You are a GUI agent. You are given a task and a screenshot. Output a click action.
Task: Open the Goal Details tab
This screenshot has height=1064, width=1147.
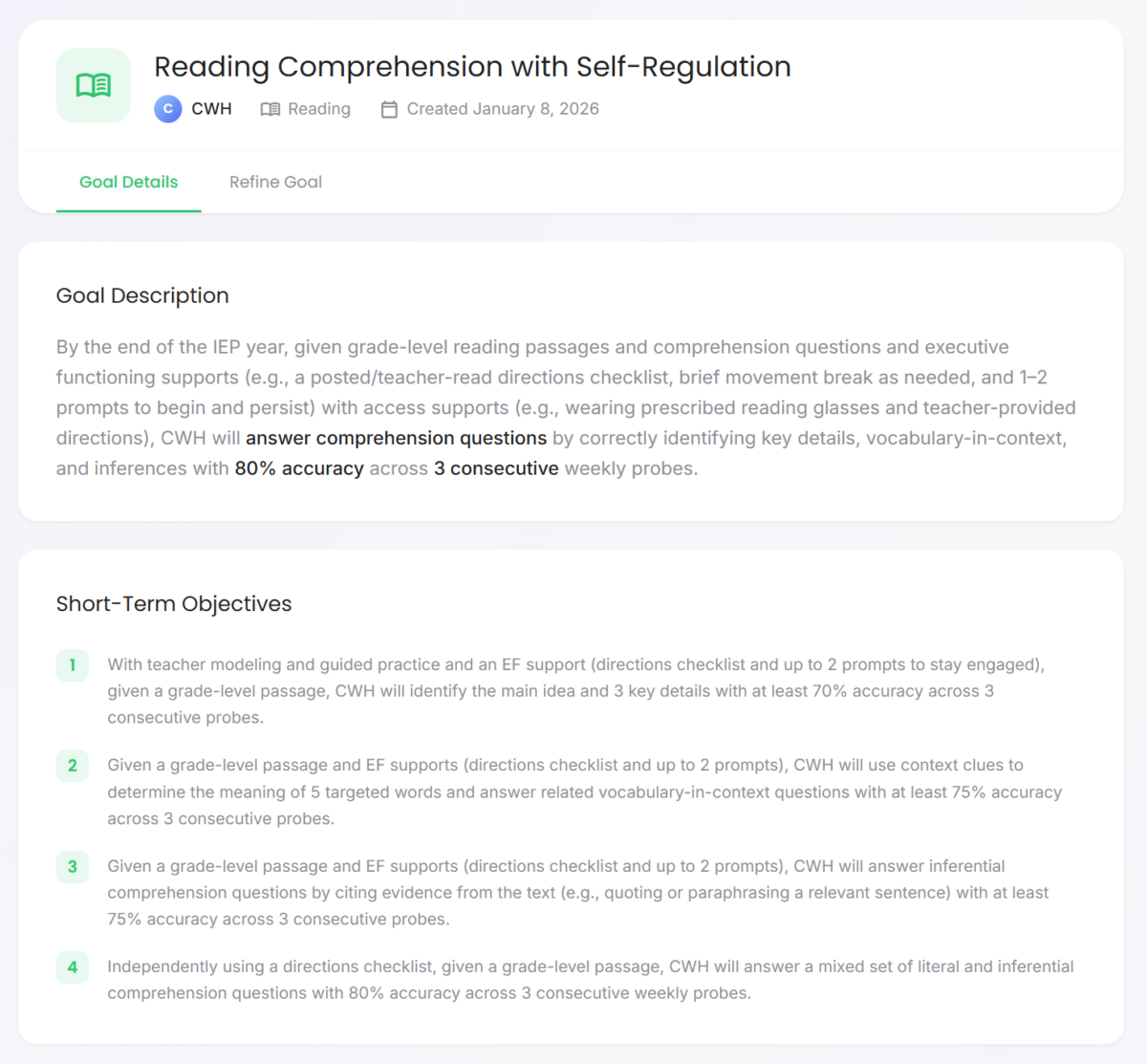(129, 182)
